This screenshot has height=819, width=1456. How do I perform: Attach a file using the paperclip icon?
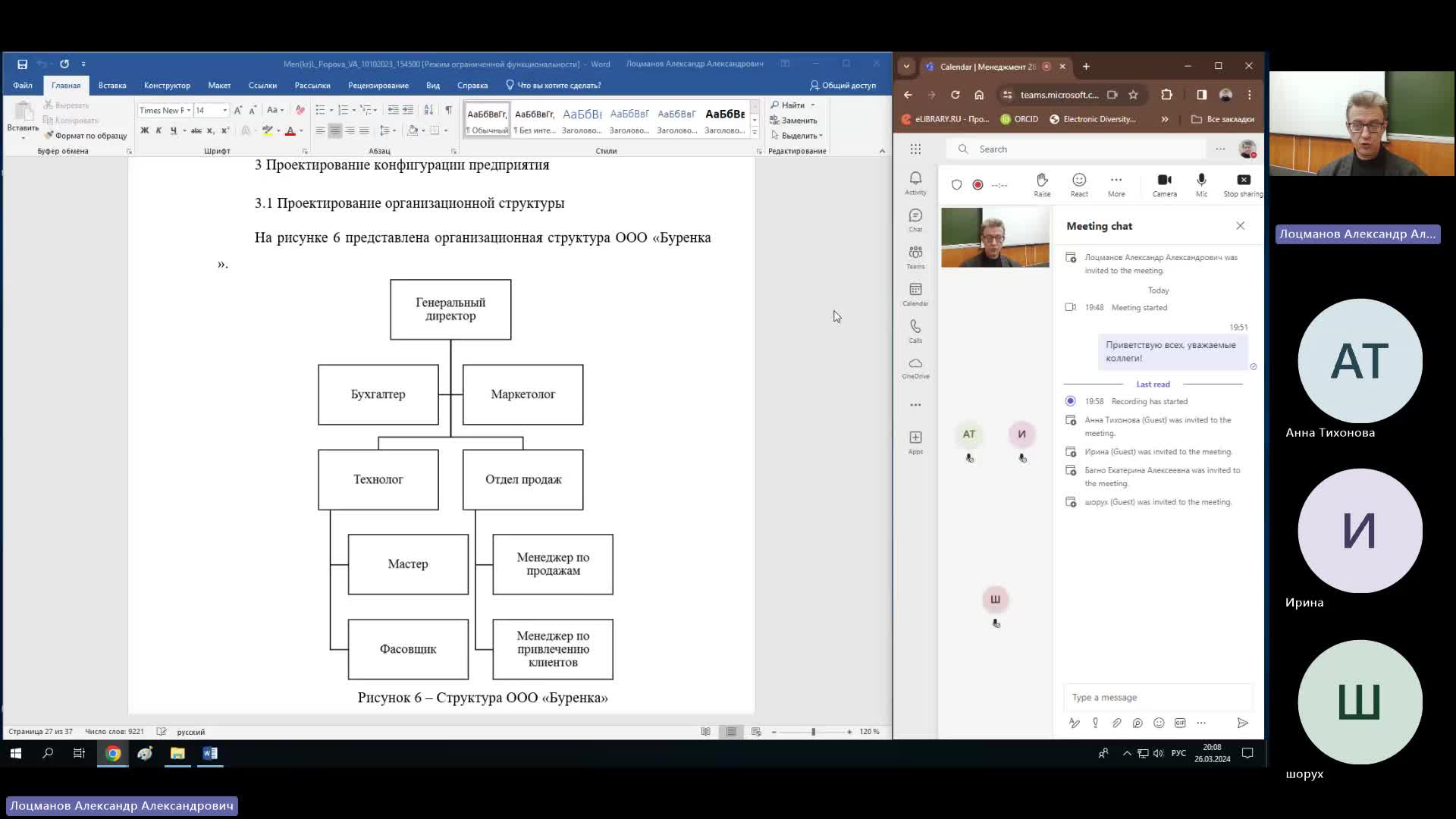pos(1116,723)
